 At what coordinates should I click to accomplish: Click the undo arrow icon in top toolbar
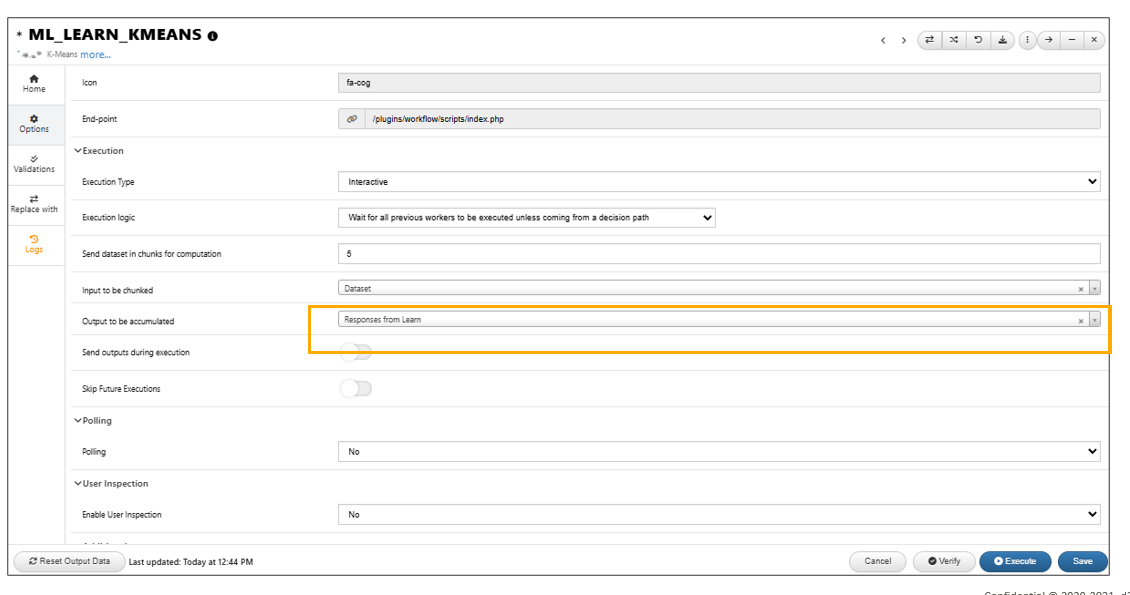point(978,40)
